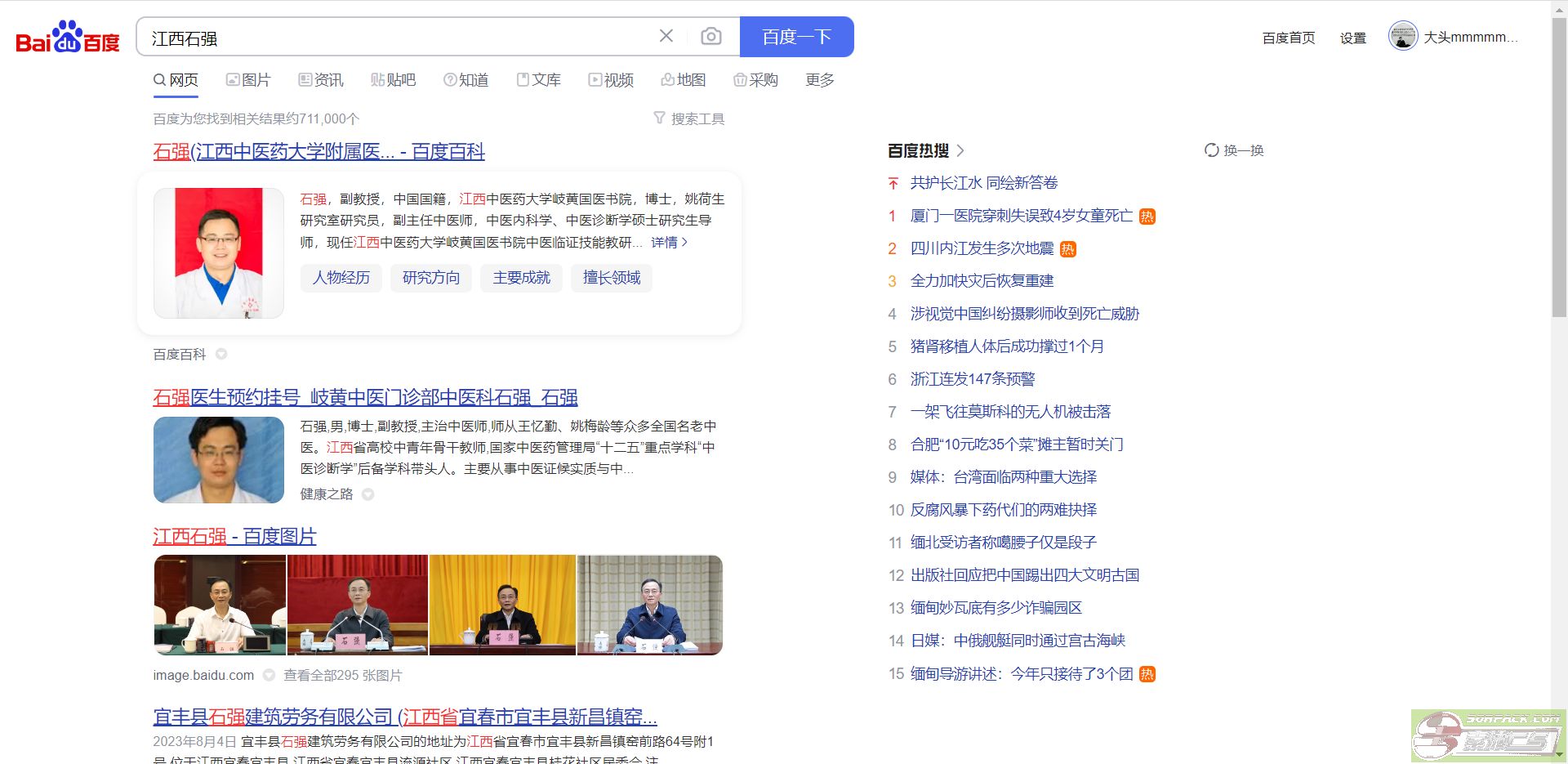Open the 大头mmmmm account name

(x=1471, y=38)
